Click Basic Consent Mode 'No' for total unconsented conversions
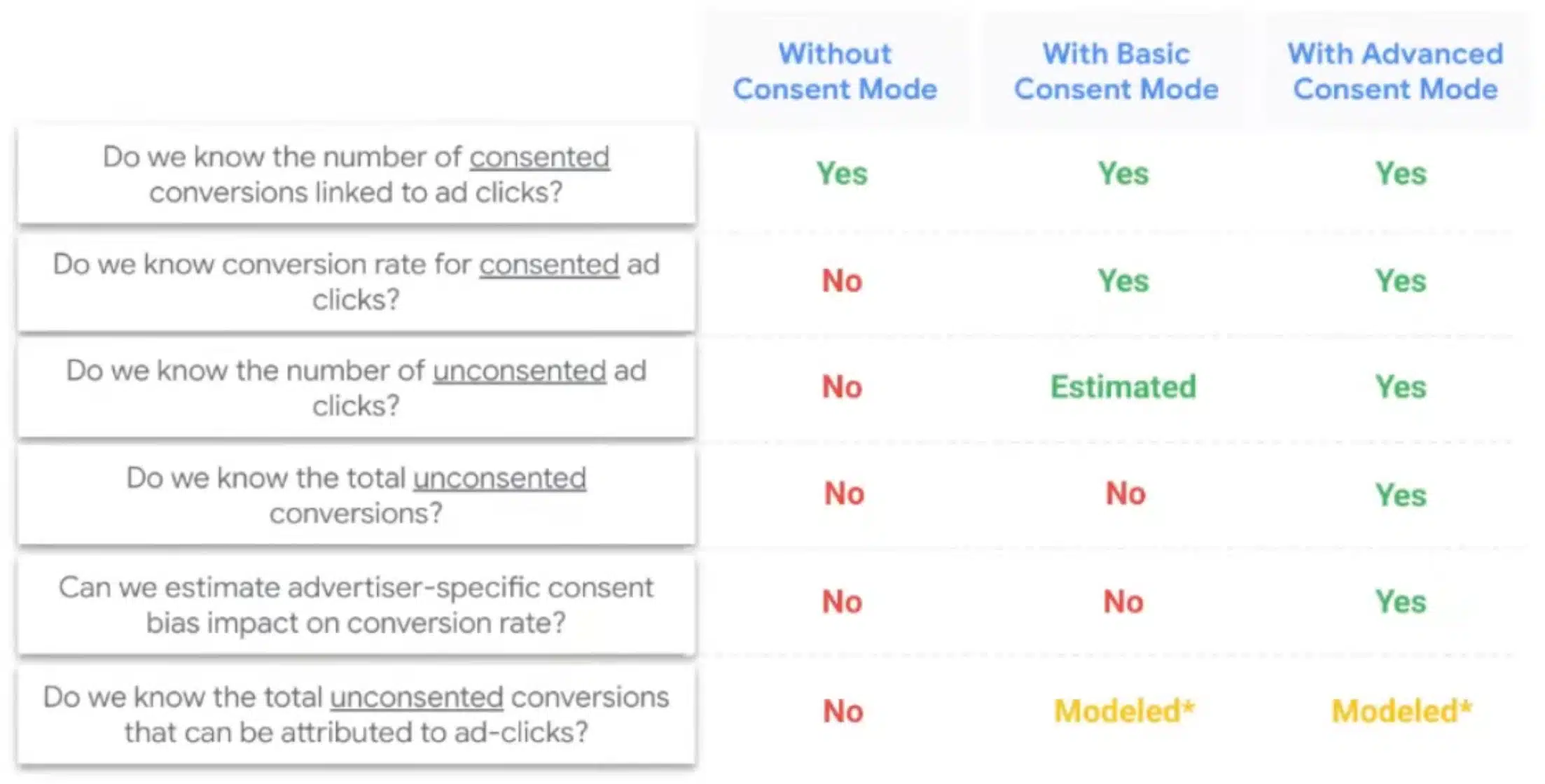Viewport: 1545px width, 784px height. (1125, 493)
